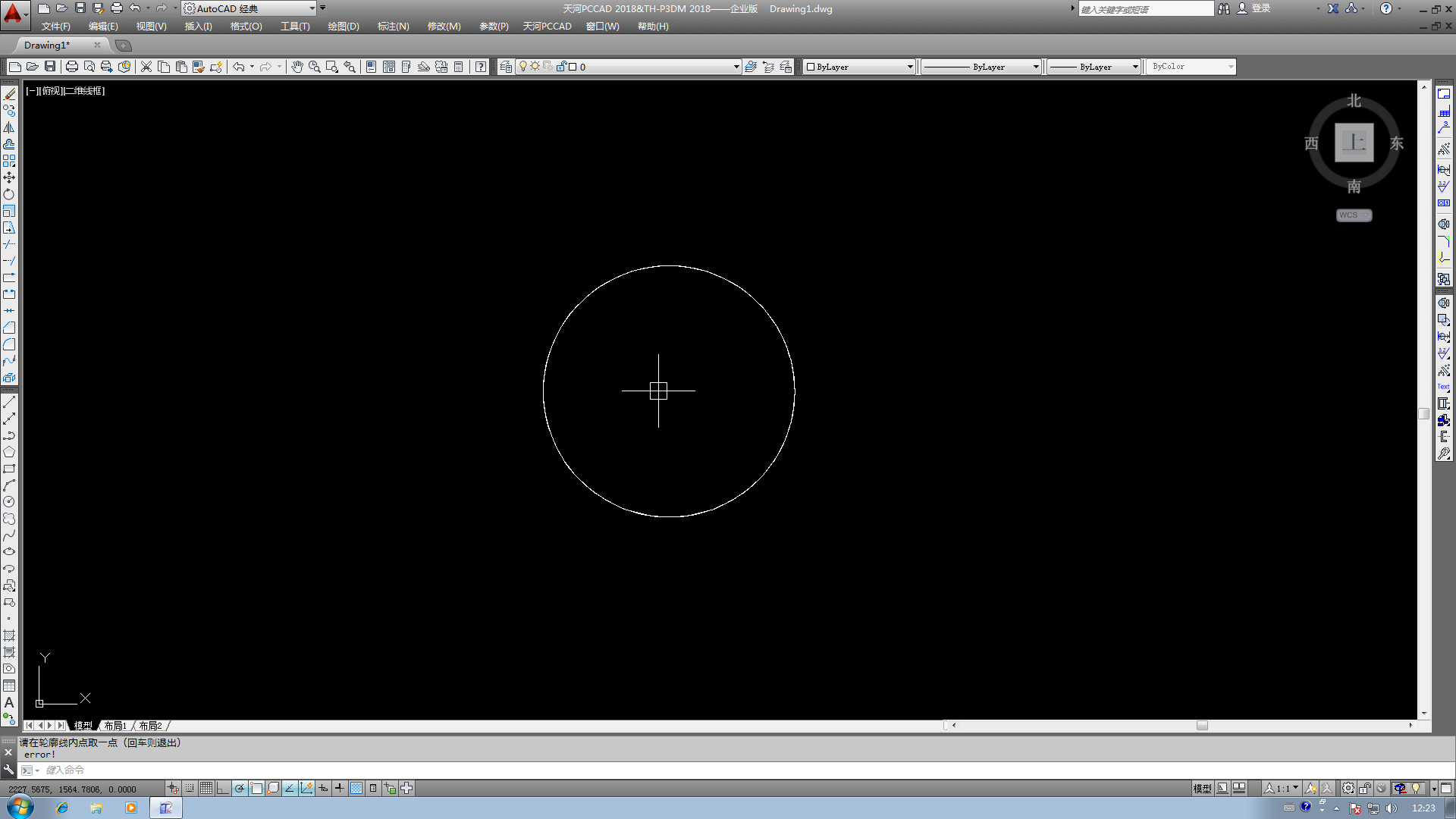Select the Circle draw tool

(9, 502)
